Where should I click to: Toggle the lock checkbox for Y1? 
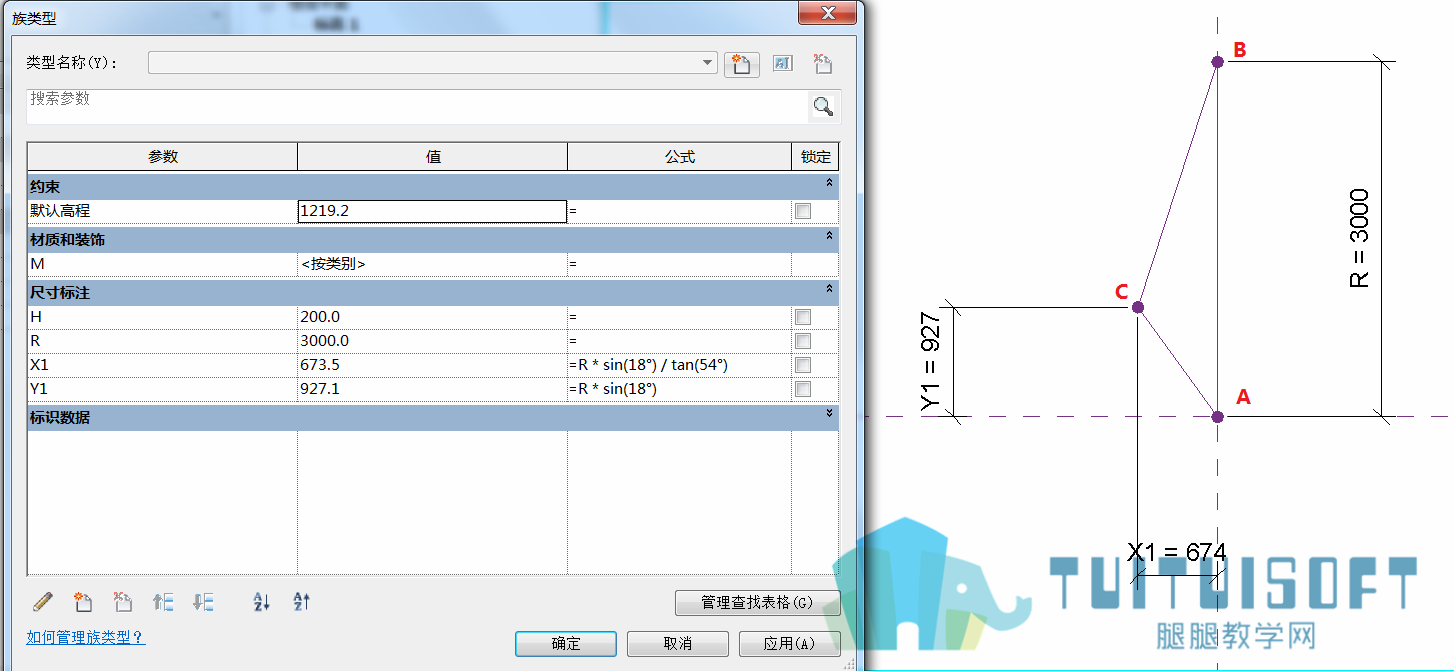(x=802, y=389)
